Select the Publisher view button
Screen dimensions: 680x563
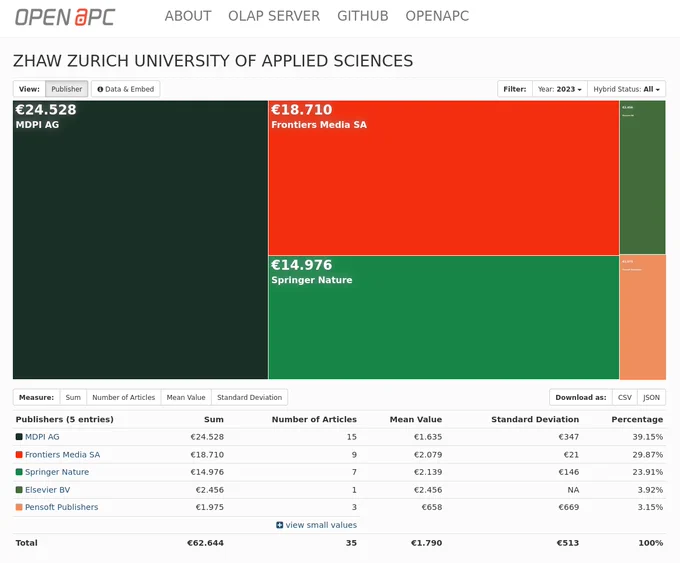(x=66, y=89)
